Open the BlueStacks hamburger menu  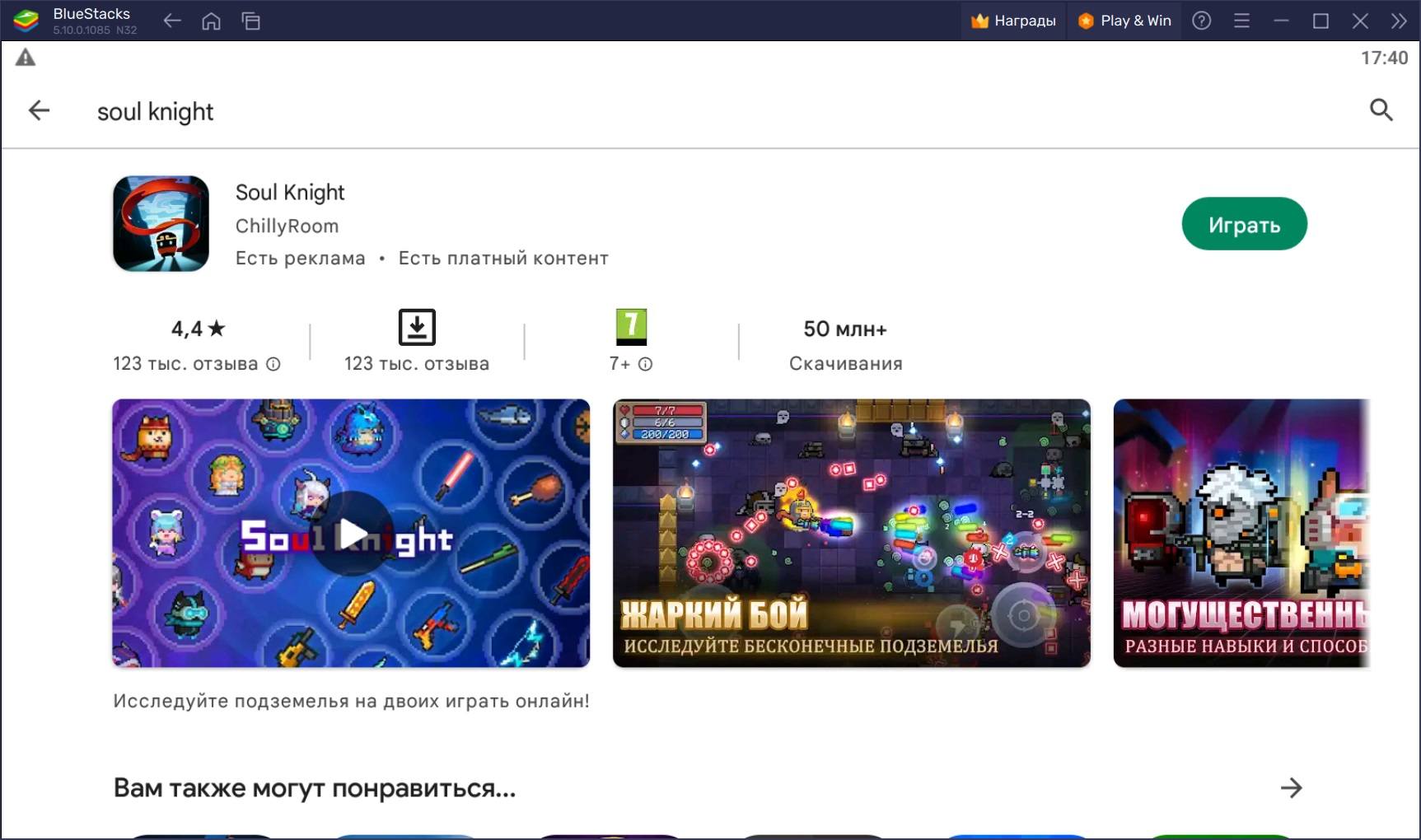(x=1241, y=21)
